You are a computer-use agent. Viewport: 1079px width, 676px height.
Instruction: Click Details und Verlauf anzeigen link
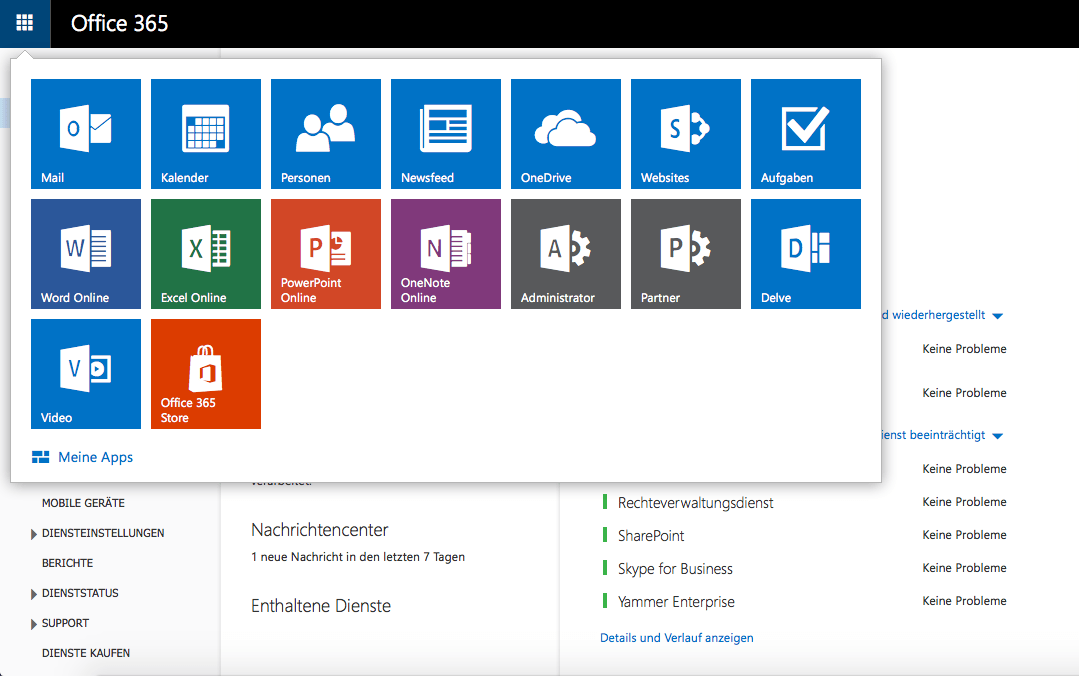point(676,638)
